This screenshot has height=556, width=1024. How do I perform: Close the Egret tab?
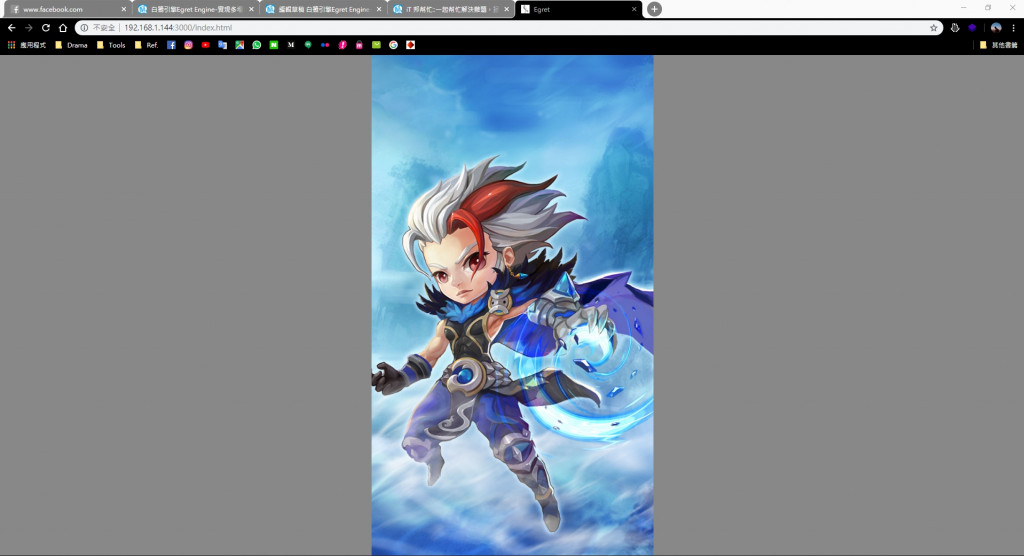pos(633,9)
